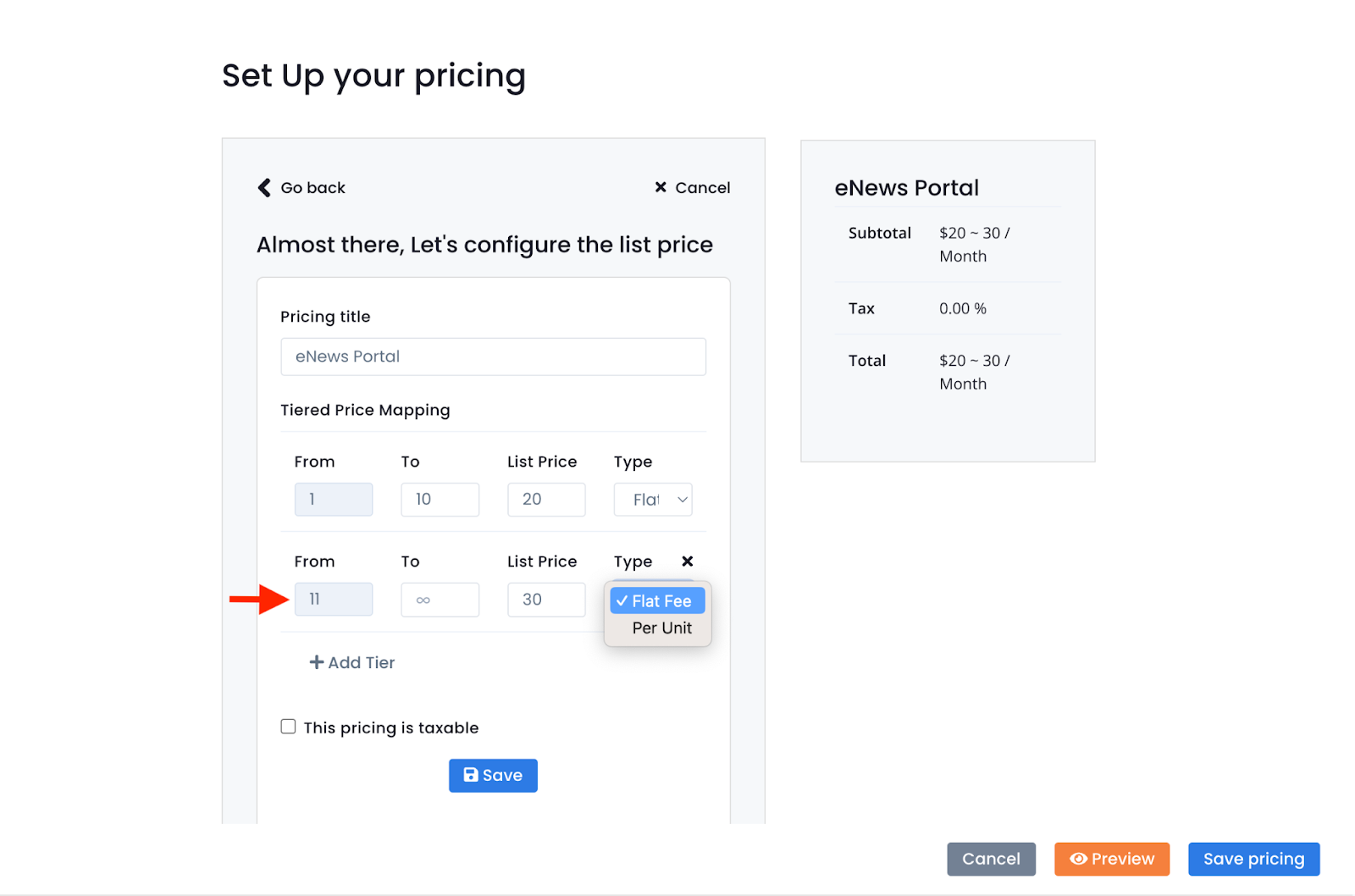Click second tier To infinity field
This screenshot has width=1355, height=896.
(x=440, y=600)
